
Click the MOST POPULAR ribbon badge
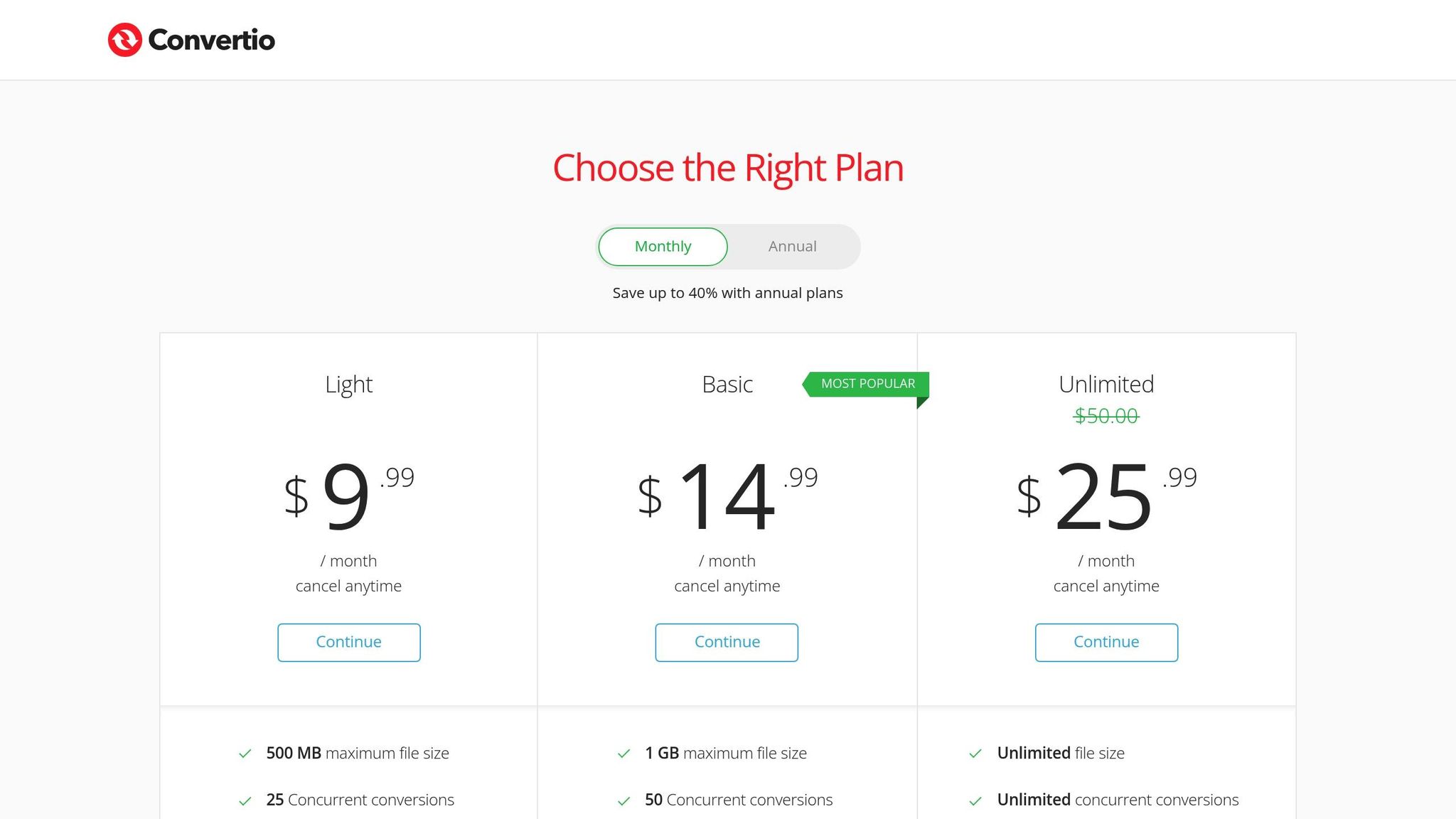click(x=866, y=384)
